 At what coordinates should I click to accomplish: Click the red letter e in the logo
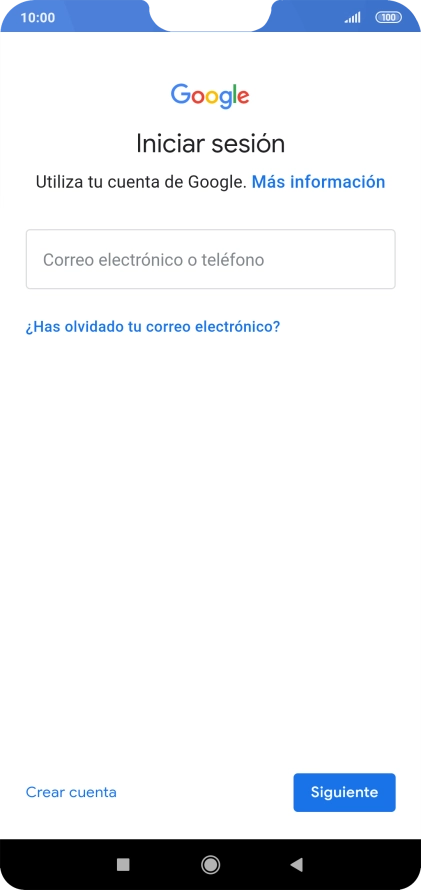[243, 97]
